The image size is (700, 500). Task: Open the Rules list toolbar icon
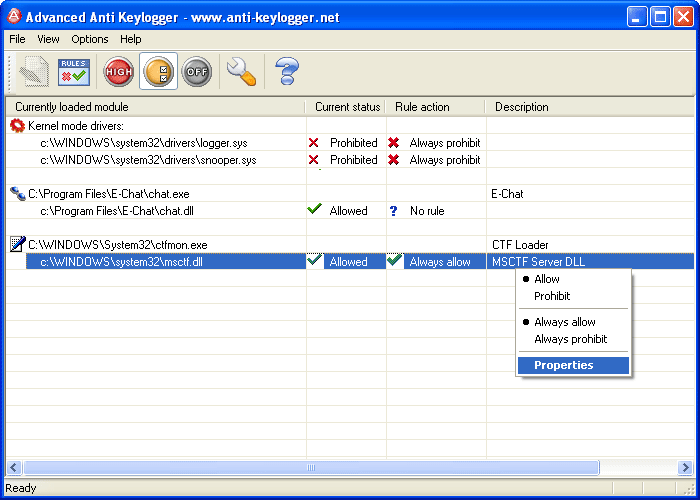coord(74,71)
